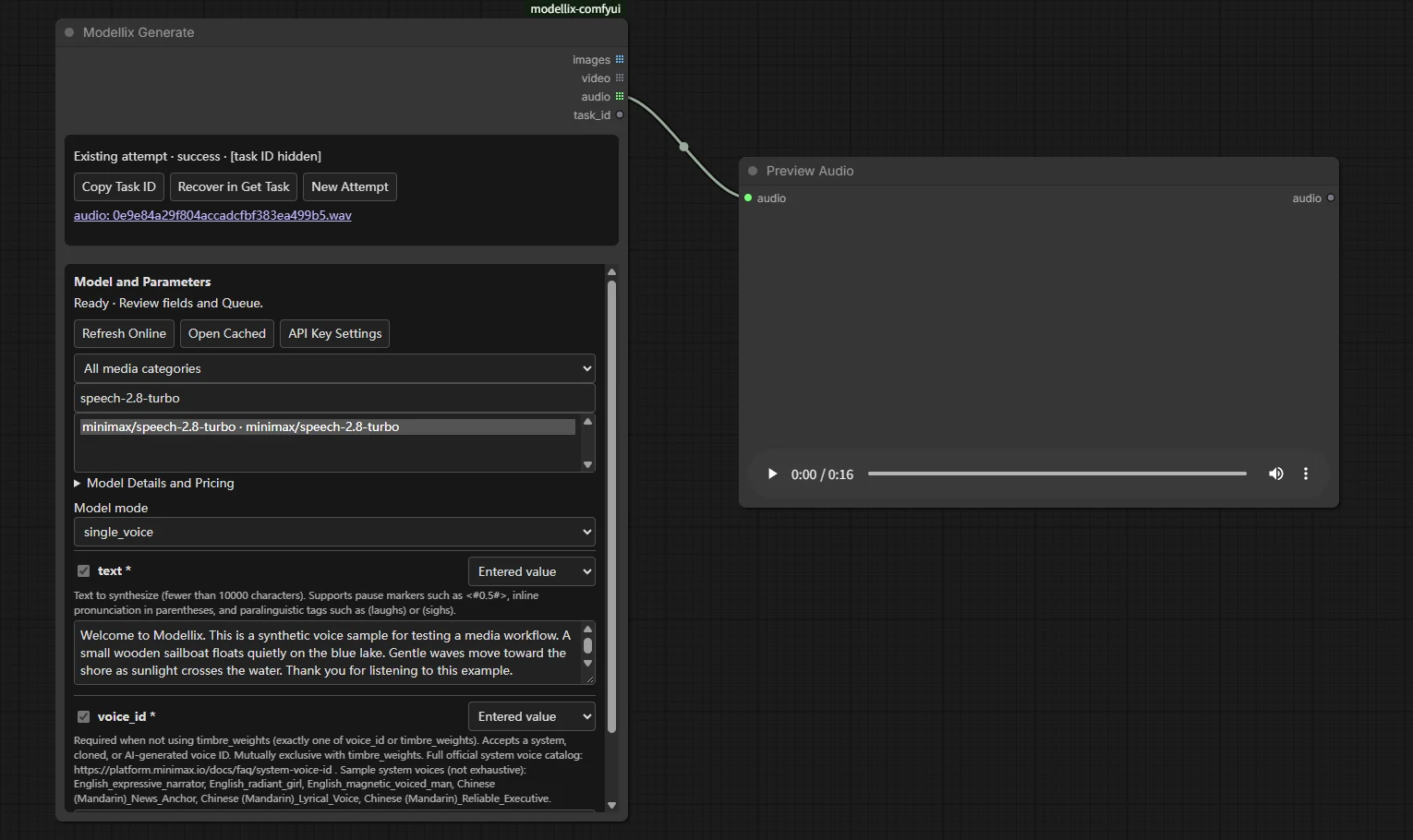Toggle the voice_id parameter checkbox
This screenshot has height=840, width=1413.
[x=83, y=717]
